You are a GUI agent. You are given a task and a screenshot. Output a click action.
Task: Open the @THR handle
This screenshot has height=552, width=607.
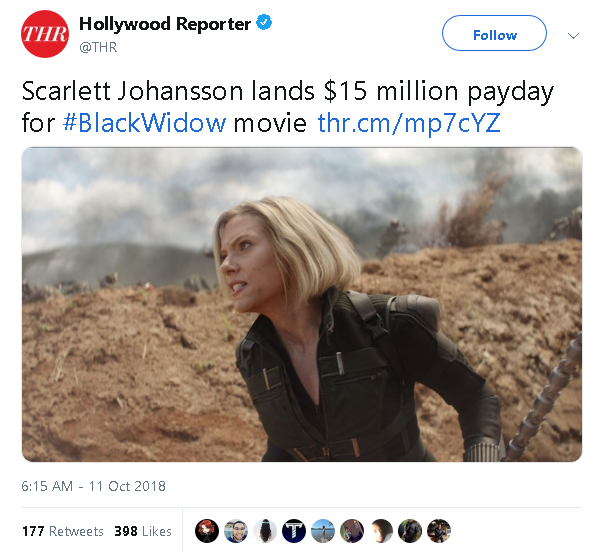pos(98,47)
